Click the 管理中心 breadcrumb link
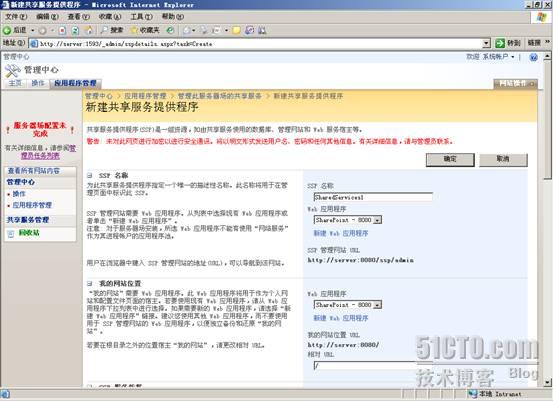Screen dimensions: 553x401 [99, 96]
